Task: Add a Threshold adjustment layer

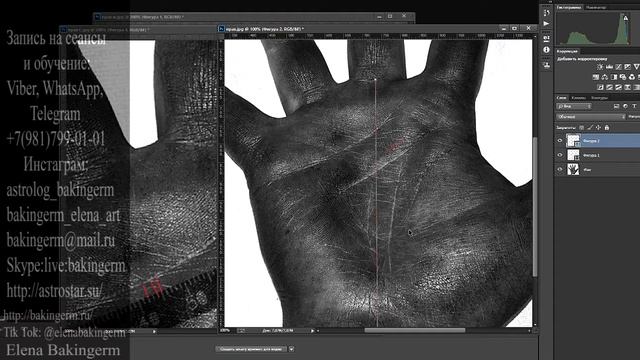Action: click(x=618, y=87)
